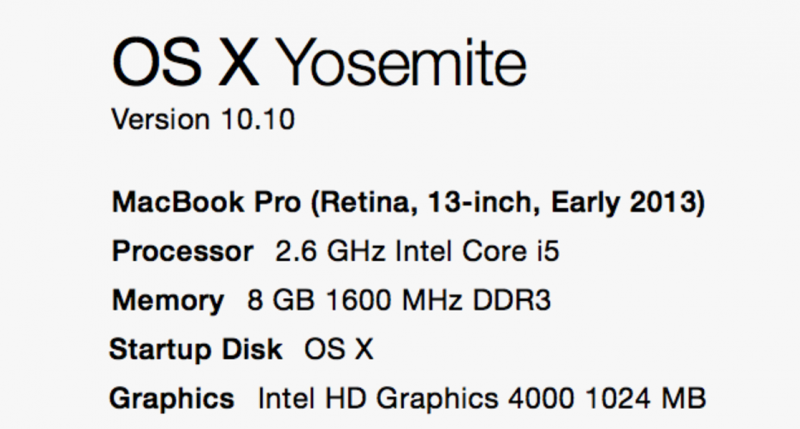The height and width of the screenshot is (429, 800).
Task: Click the Graphics label
Action: 171,398
